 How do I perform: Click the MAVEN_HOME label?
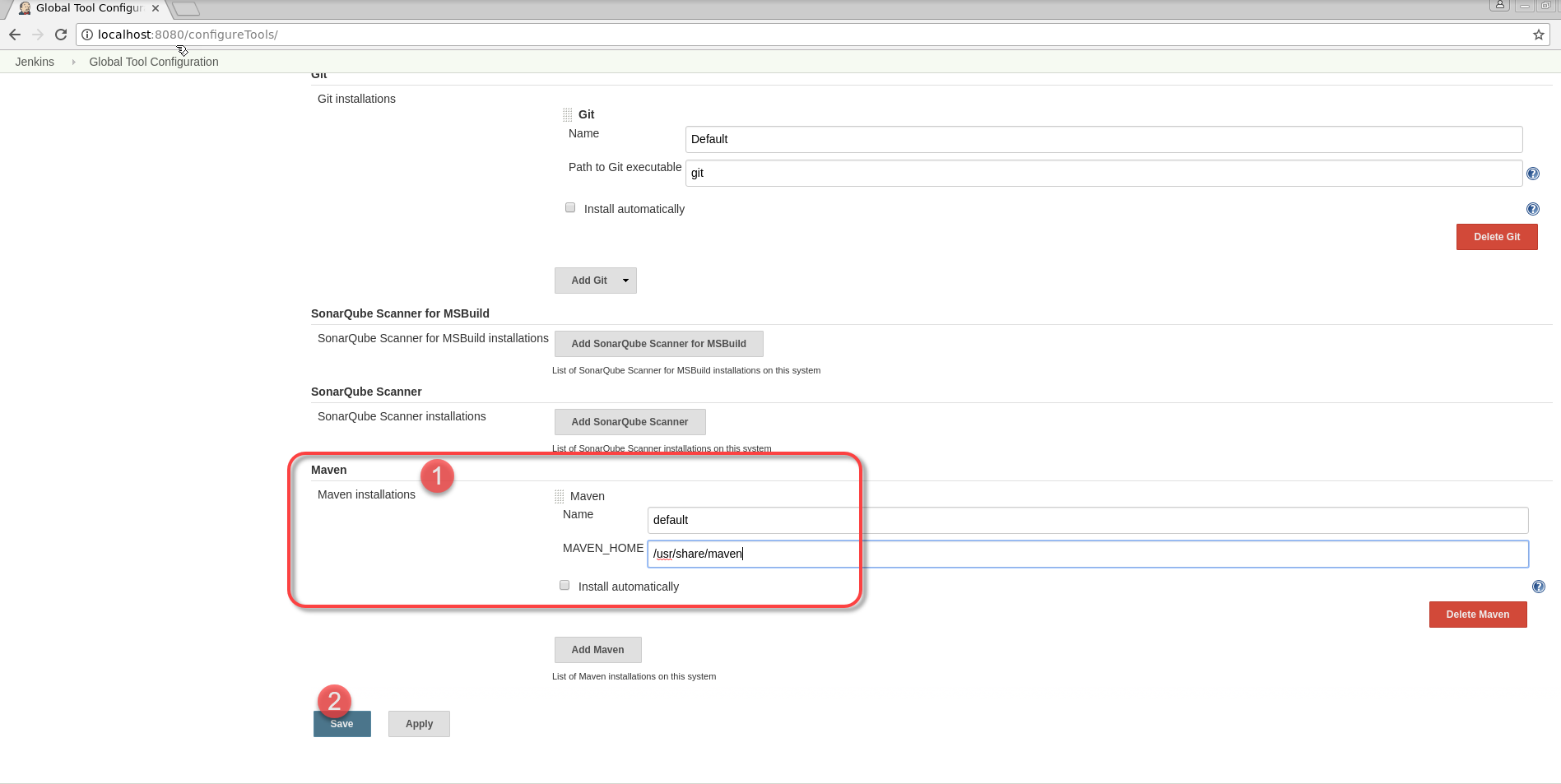point(603,548)
